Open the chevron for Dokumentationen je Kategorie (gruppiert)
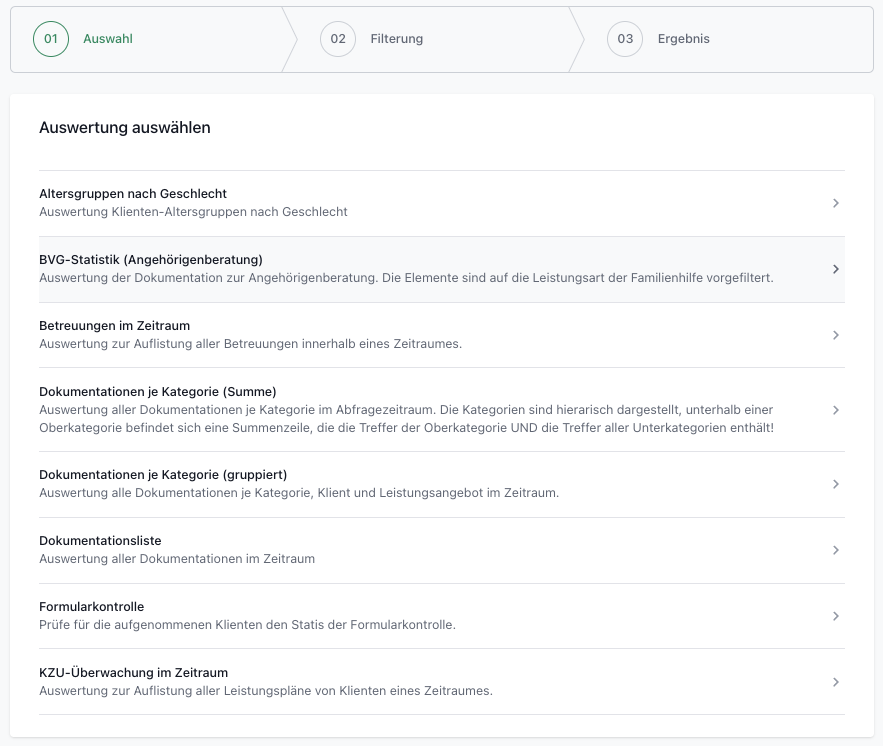 836,484
